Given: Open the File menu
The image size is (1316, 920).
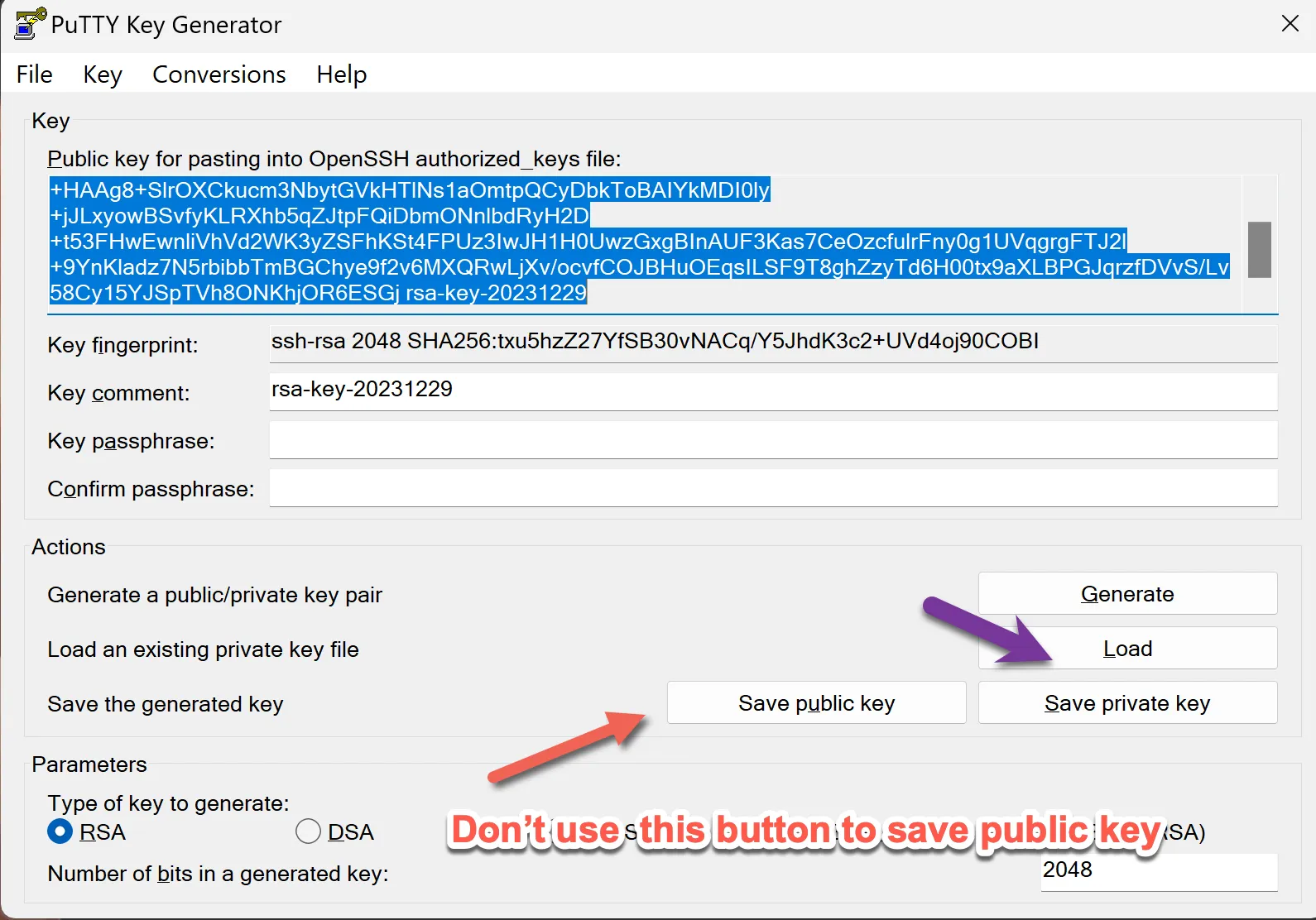Looking at the screenshot, I should pos(35,74).
